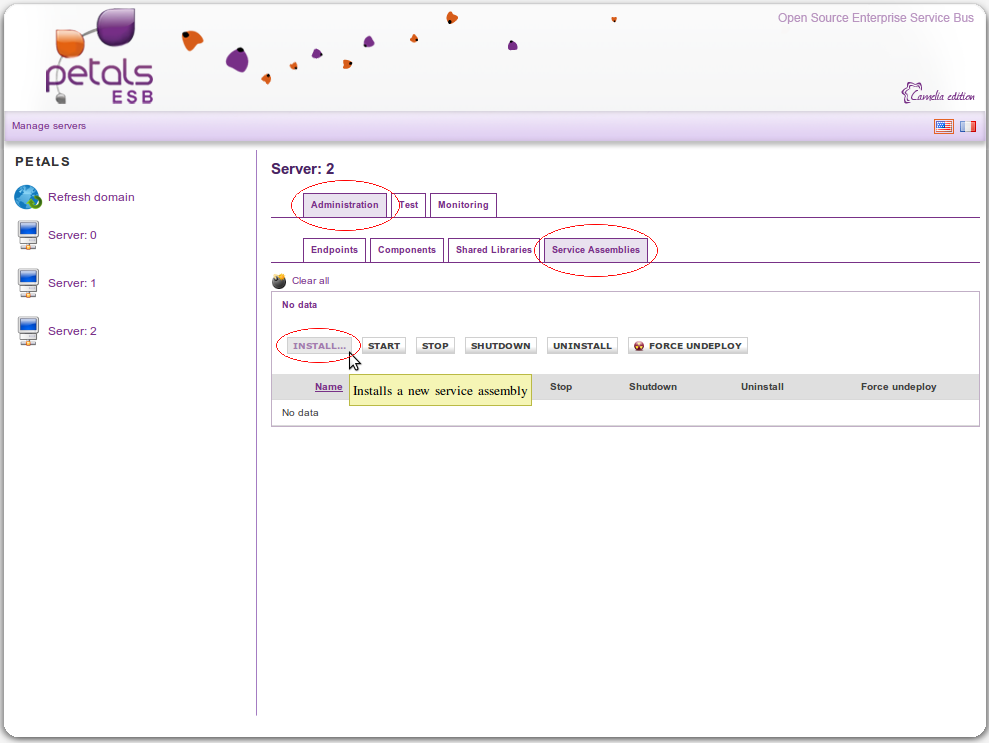Go to the Shared Libraries sub-tab

click(493, 250)
